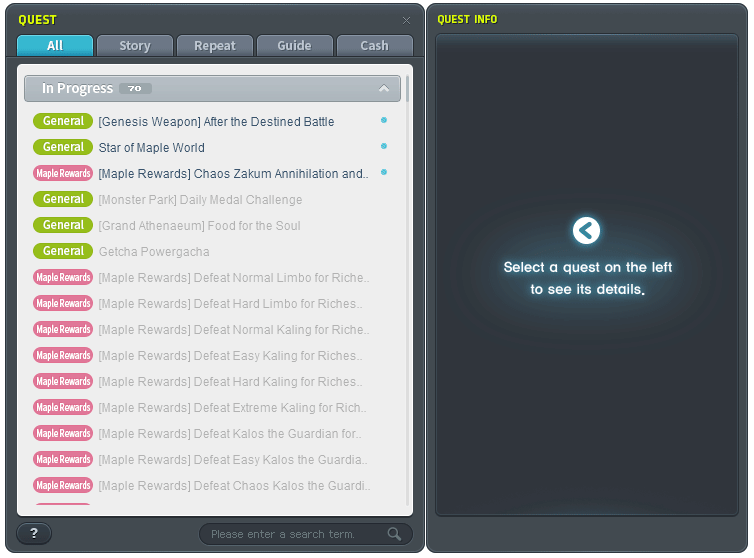Click the General badge beside Star of Maple World
Screen dimensions: 754x558
tap(63, 147)
